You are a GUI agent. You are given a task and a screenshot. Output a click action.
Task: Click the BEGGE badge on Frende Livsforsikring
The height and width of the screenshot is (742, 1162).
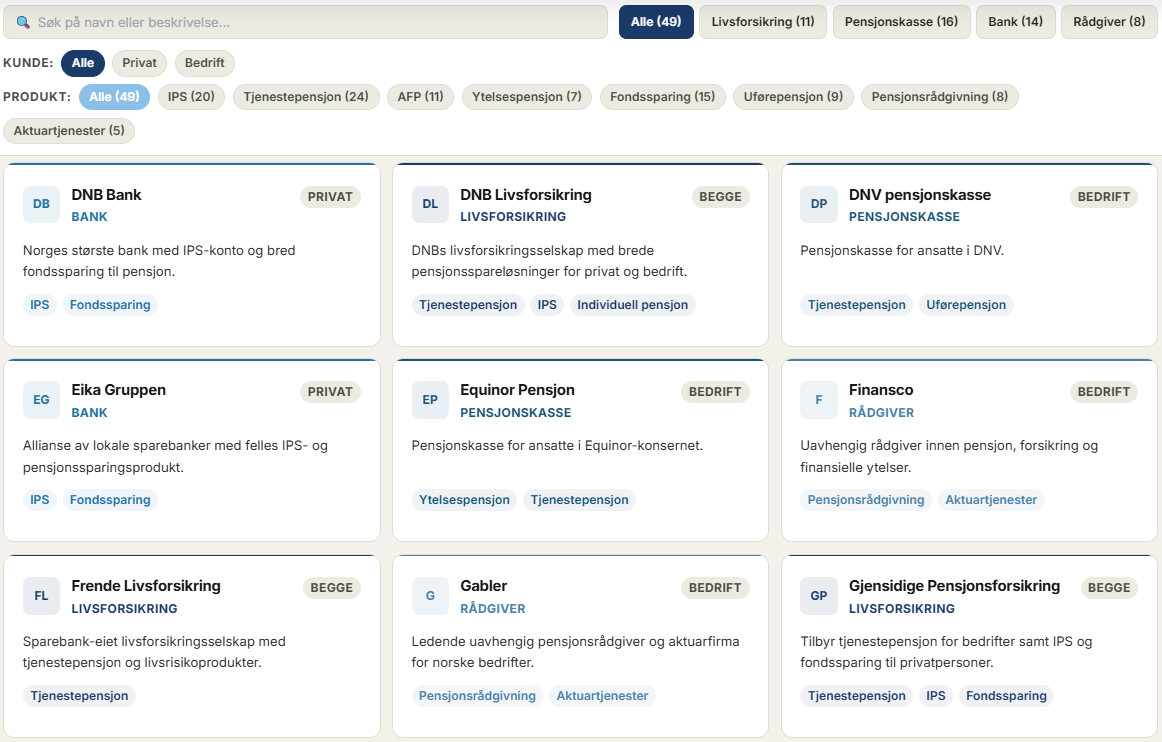(x=331, y=588)
